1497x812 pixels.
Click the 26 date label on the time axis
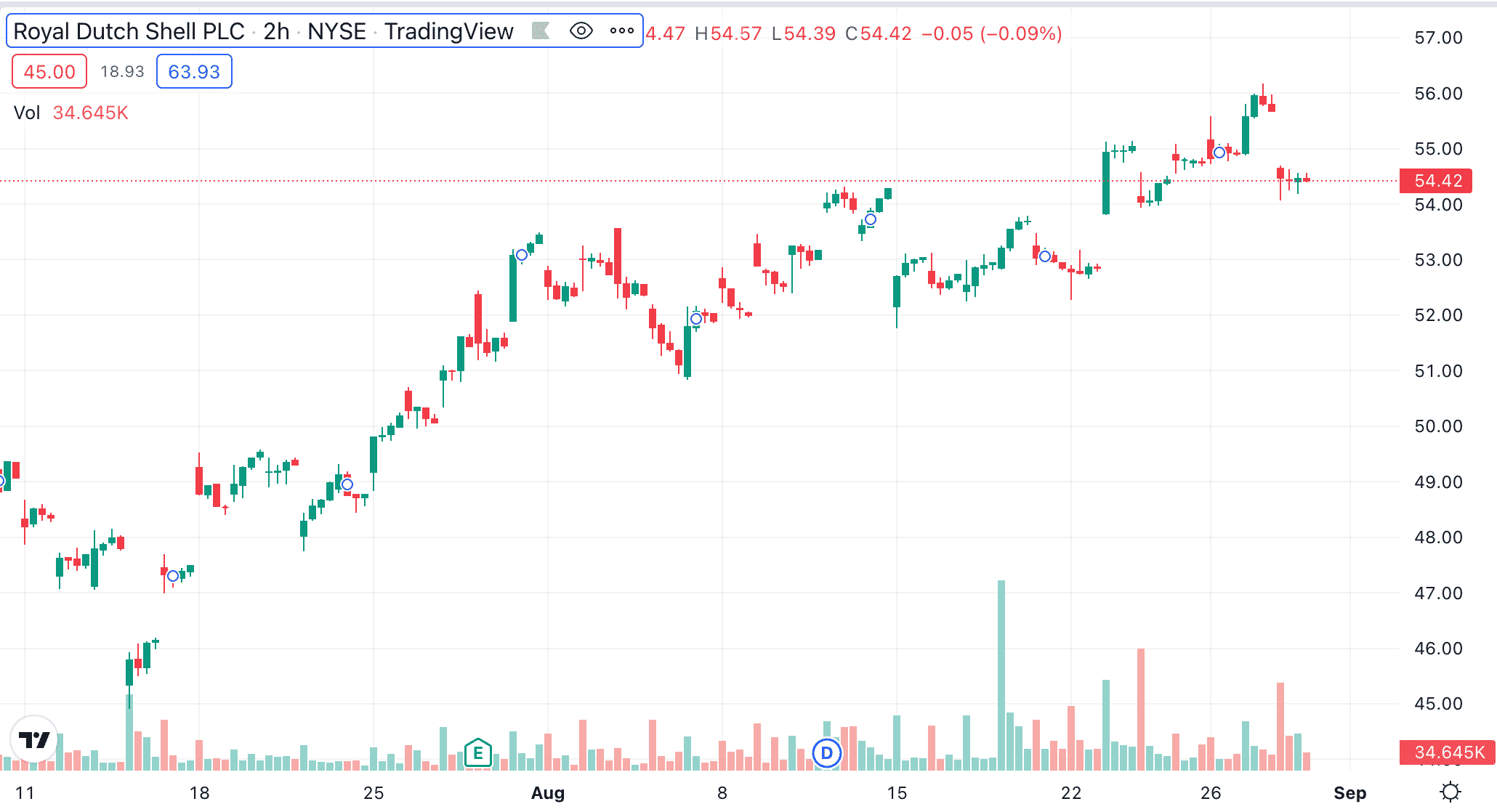(x=1211, y=793)
